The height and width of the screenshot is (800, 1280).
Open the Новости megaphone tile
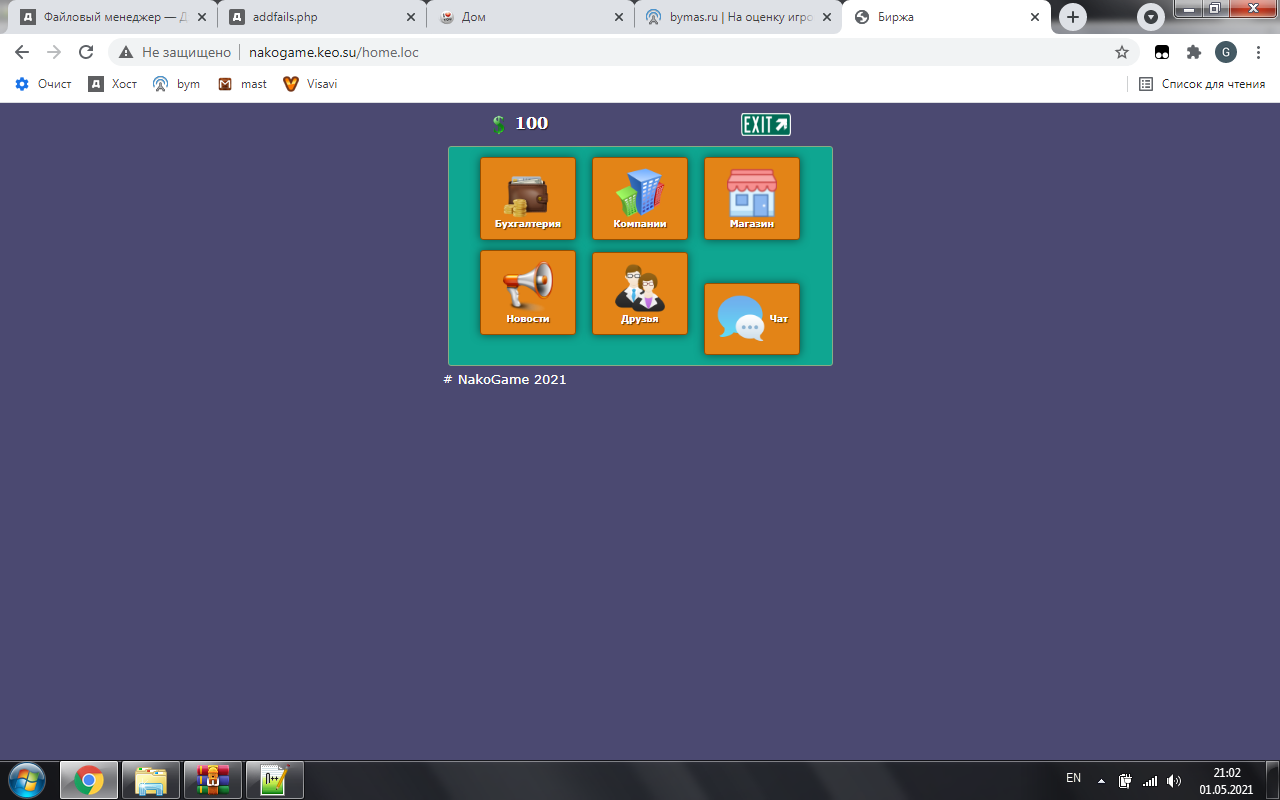tap(527, 292)
